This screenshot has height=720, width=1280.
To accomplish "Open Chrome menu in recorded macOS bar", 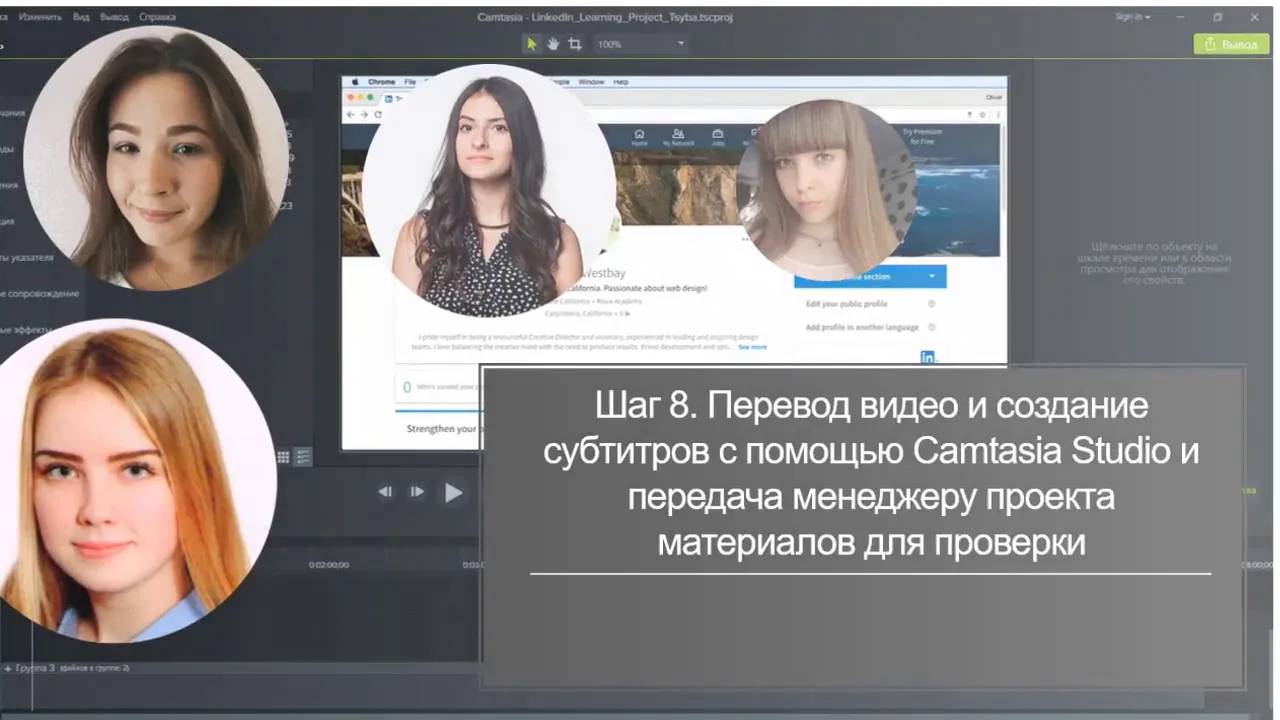I will point(382,82).
